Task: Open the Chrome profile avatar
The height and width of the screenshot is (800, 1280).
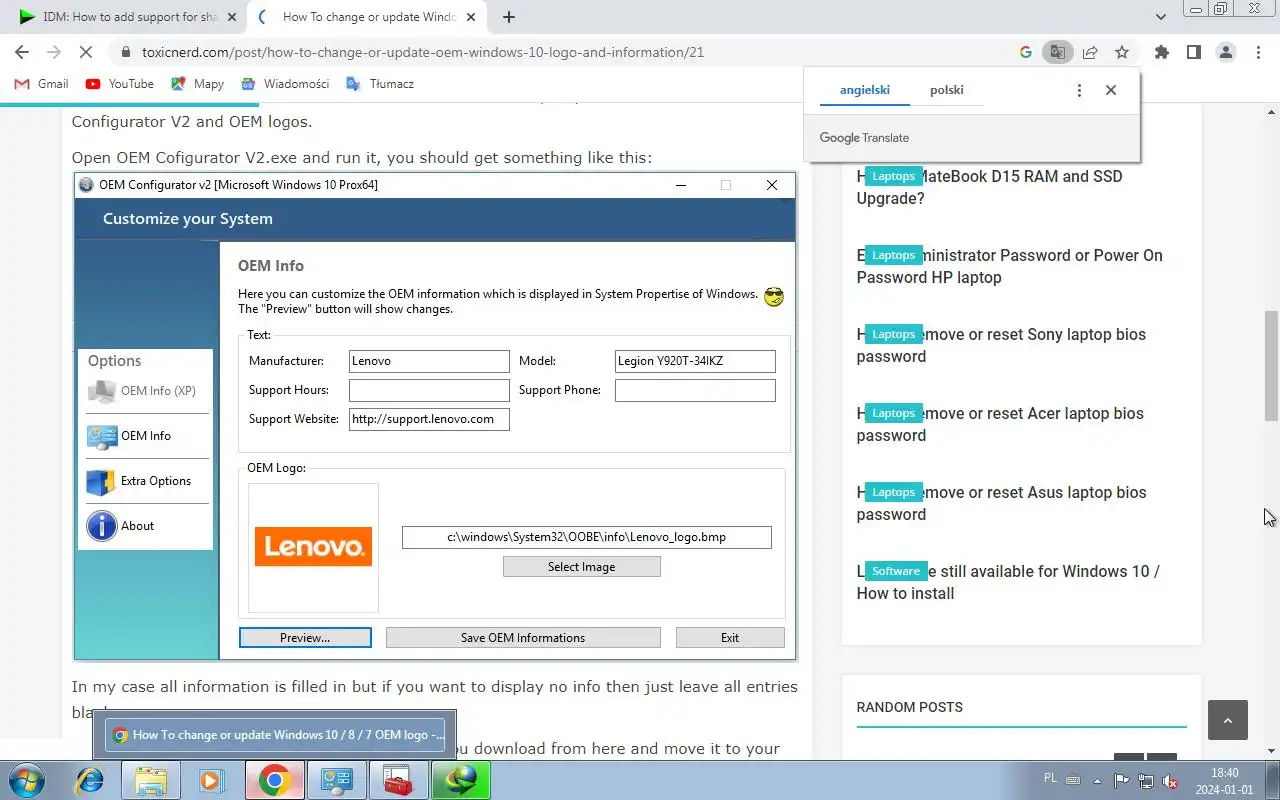Action: 1225,52
